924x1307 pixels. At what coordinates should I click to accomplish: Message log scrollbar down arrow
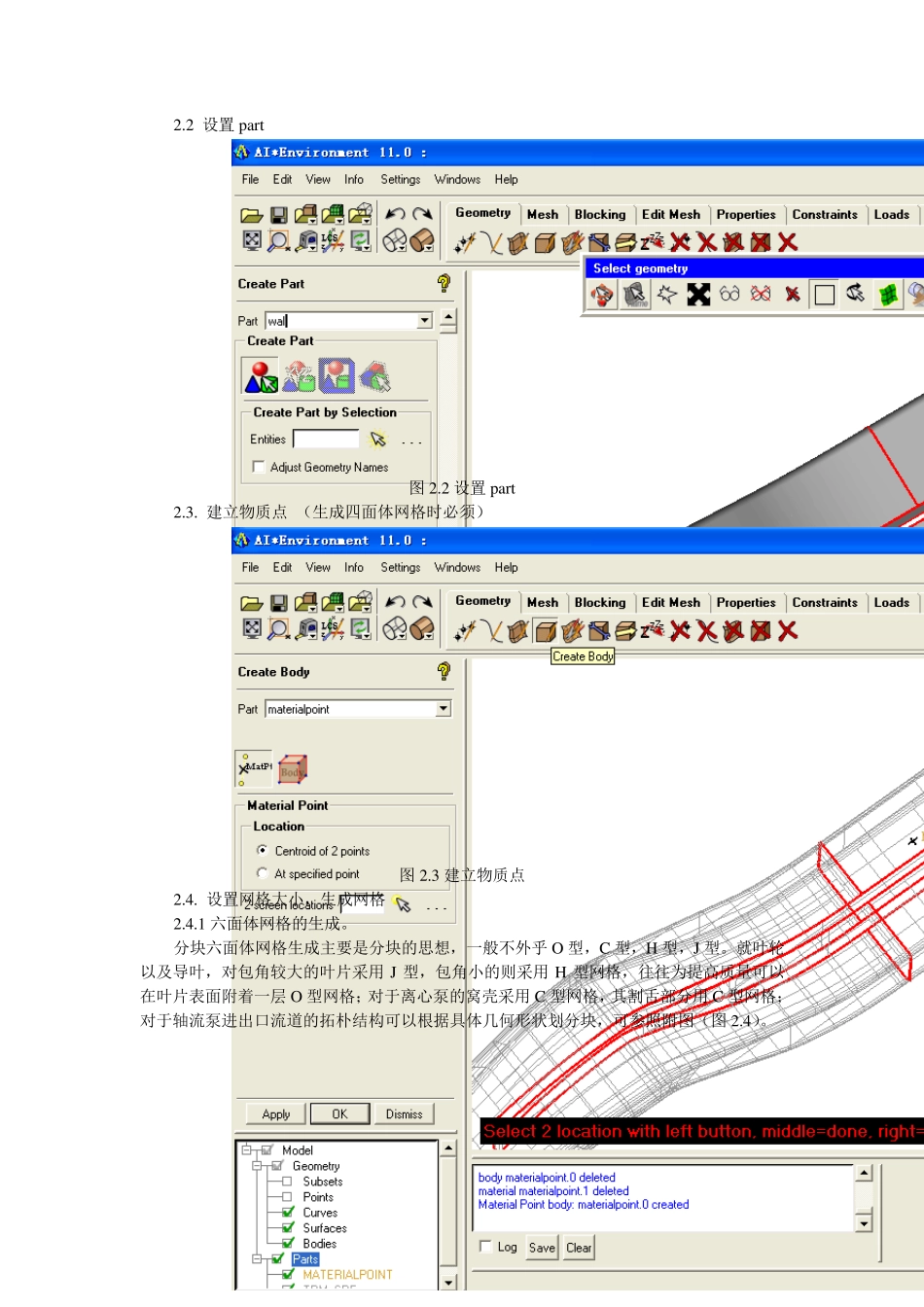tap(864, 1223)
